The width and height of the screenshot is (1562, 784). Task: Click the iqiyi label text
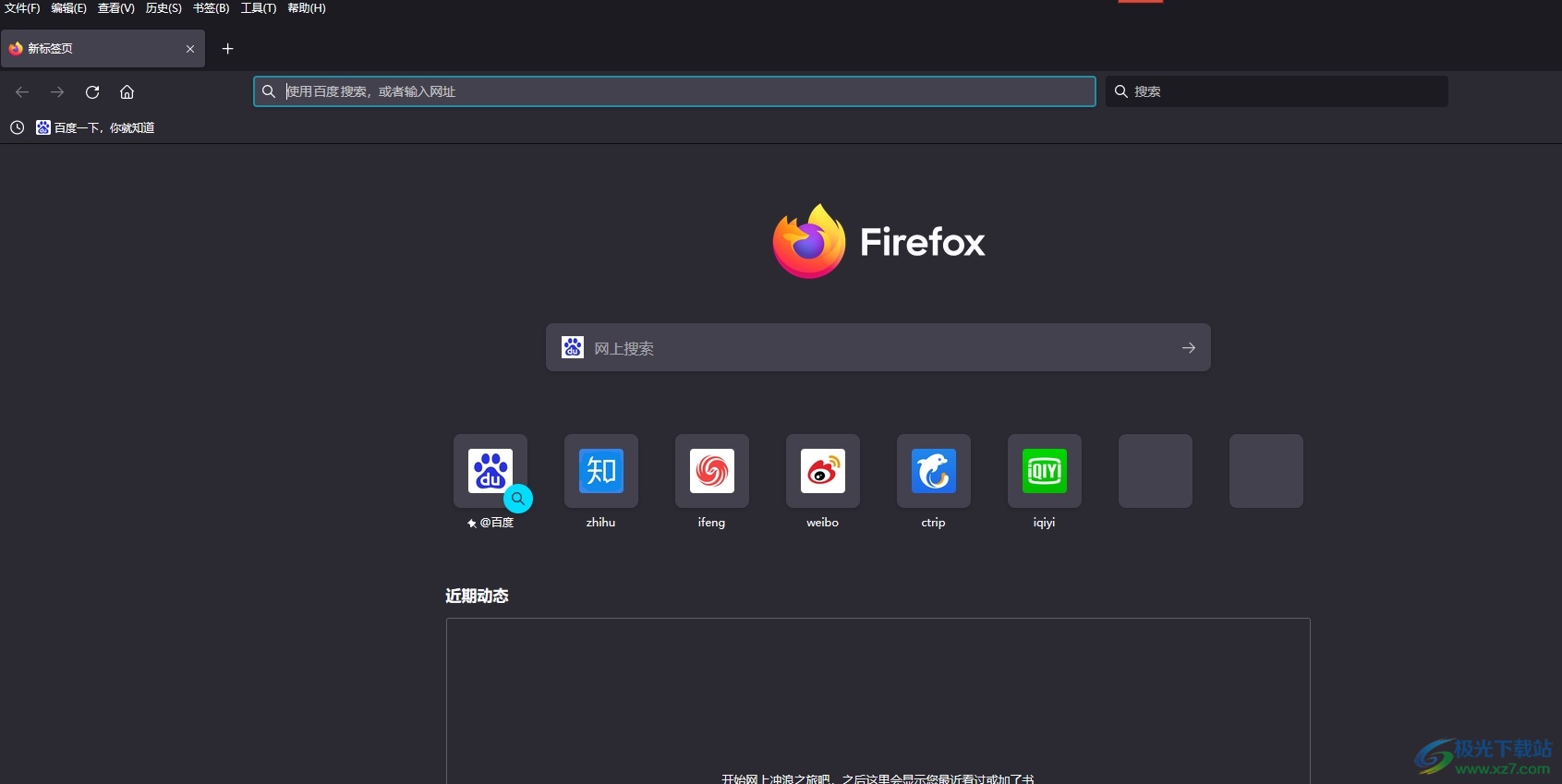click(1045, 523)
